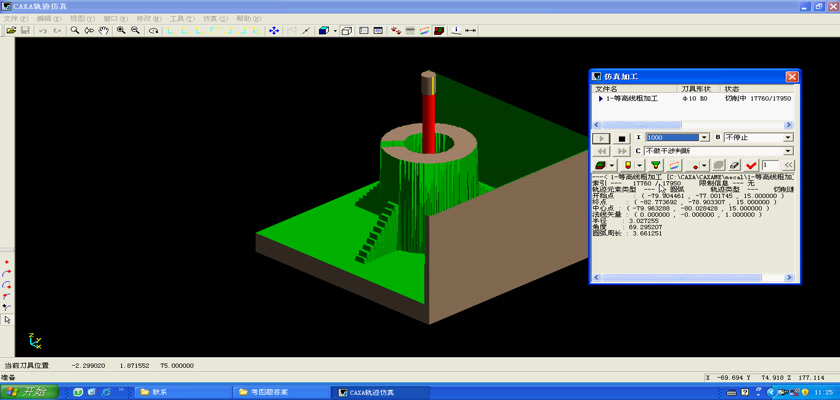Click the yellow-red tool display icon
840x400 pixels.
pyautogui.click(x=627, y=165)
